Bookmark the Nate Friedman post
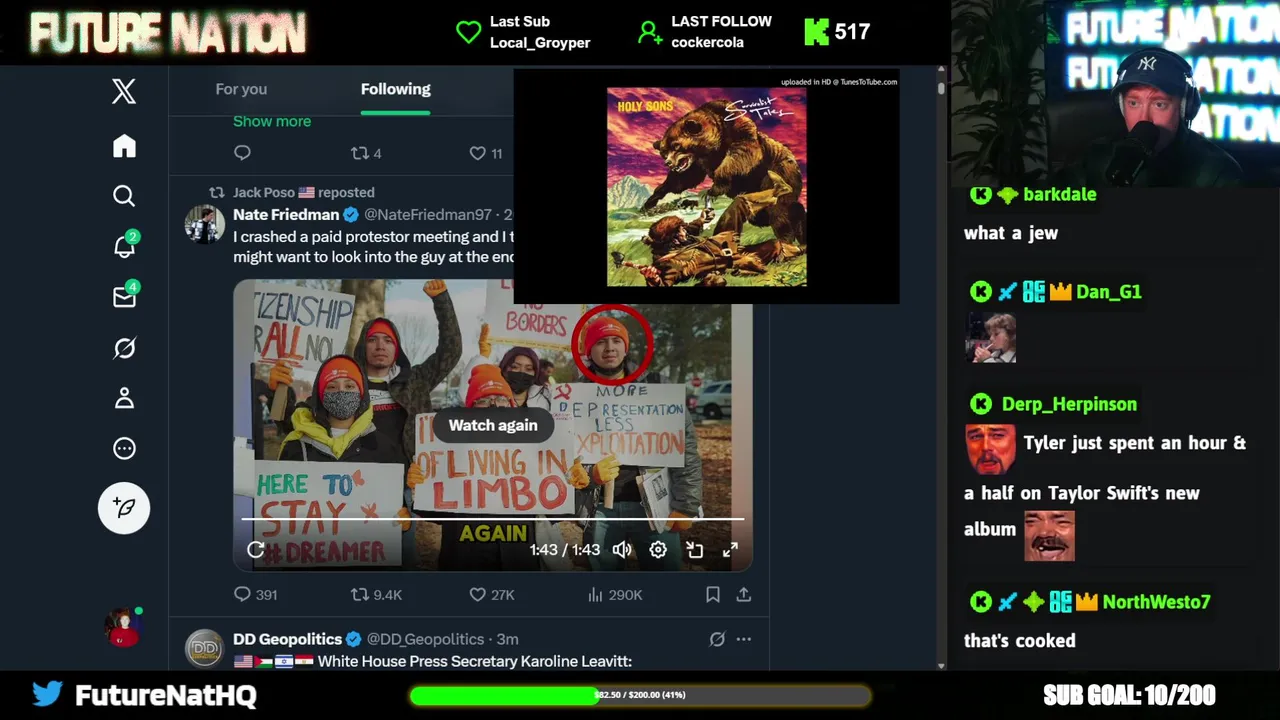The image size is (1280, 720). point(713,594)
